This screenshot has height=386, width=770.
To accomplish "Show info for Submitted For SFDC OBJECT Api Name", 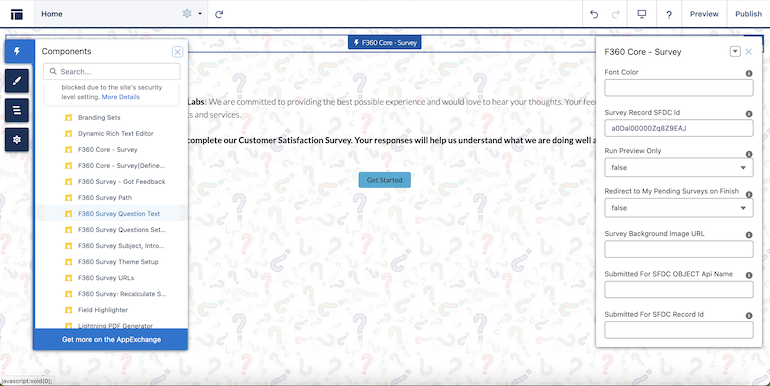I will click(749, 275).
